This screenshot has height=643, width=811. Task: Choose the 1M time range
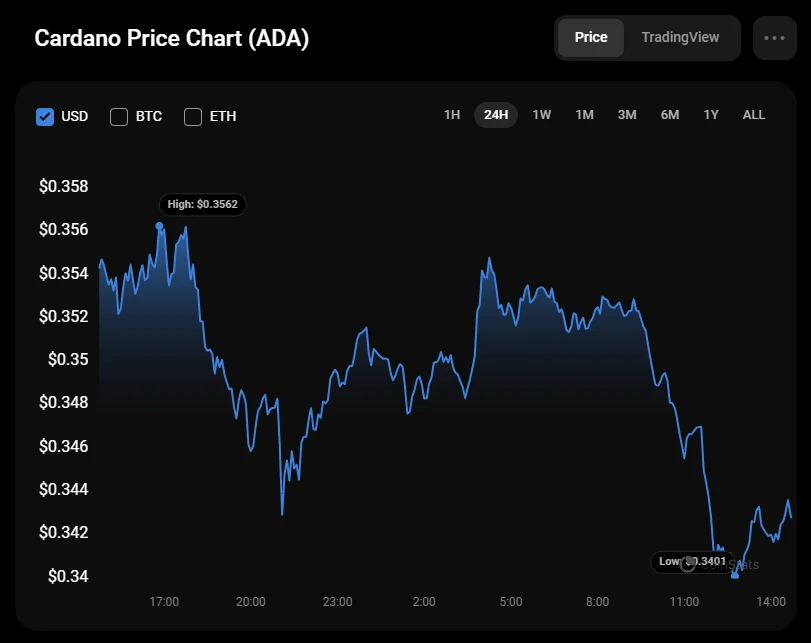584,115
